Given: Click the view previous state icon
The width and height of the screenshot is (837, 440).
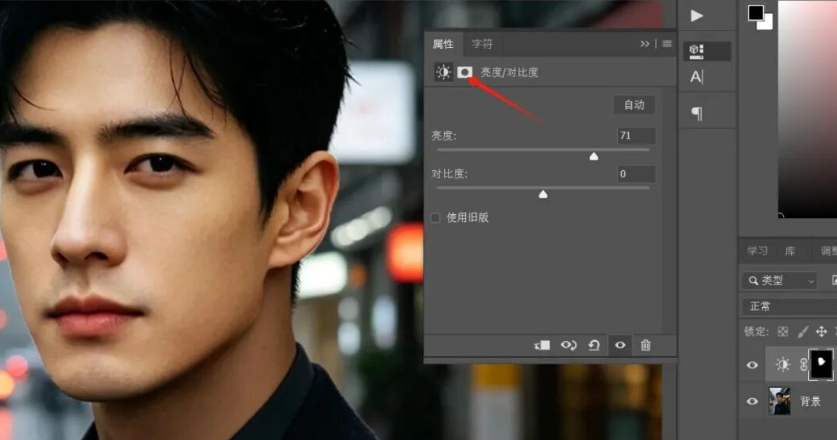Looking at the screenshot, I should coord(568,345).
